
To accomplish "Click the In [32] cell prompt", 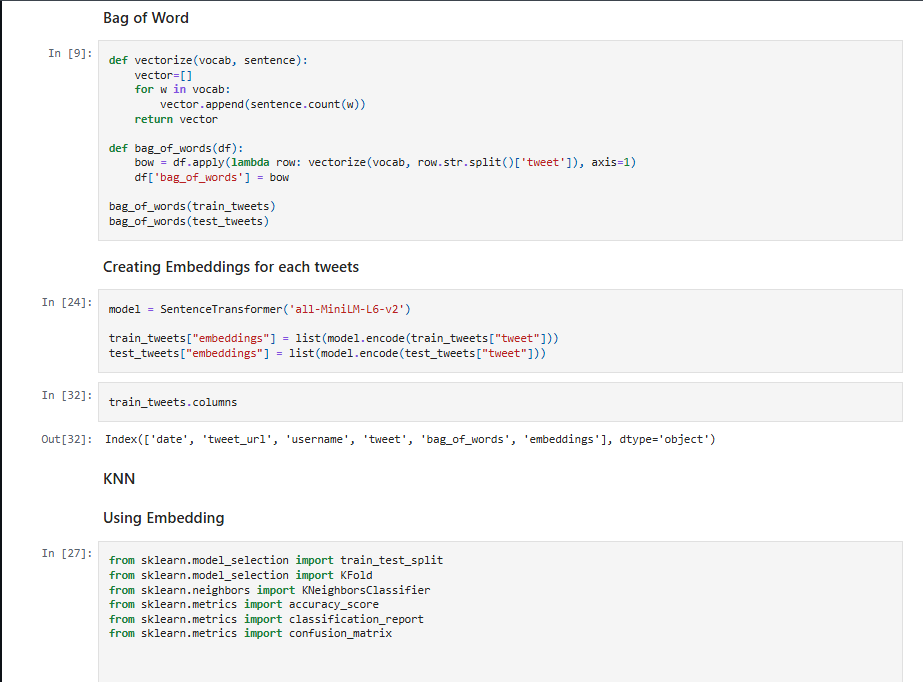I will click(68, 395).
